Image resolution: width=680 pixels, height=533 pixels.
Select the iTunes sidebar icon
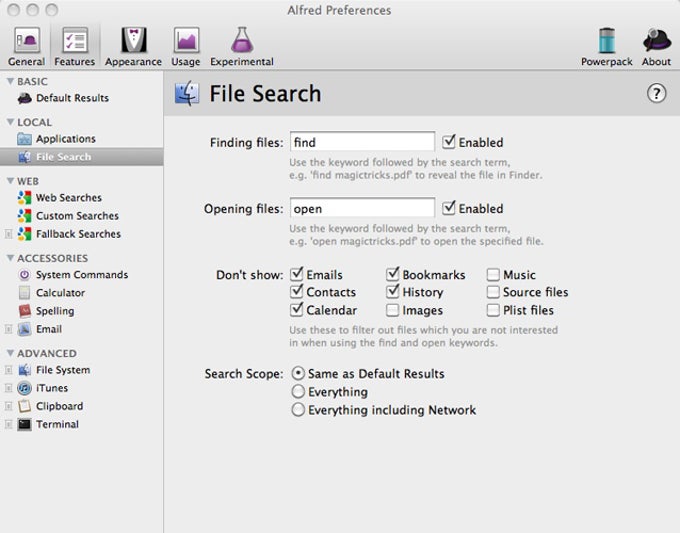tap(24, 388)
